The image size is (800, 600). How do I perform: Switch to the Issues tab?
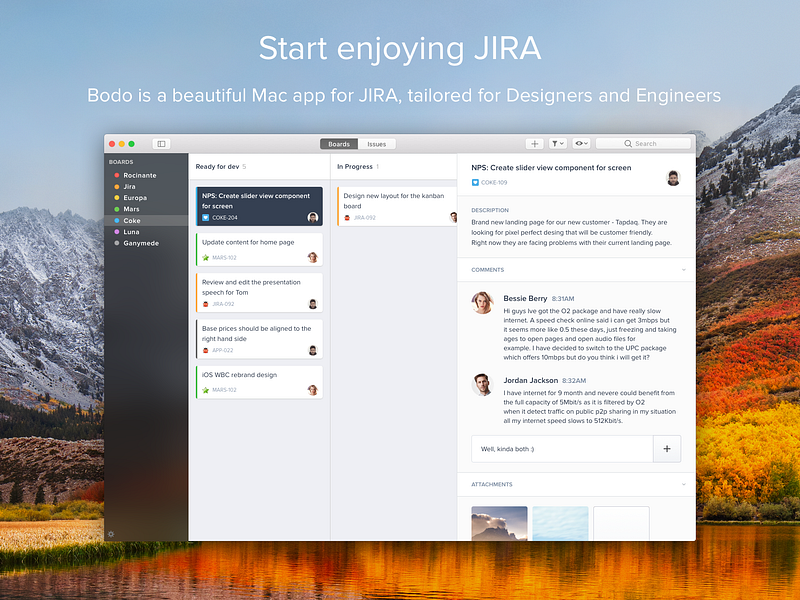[x=377, y=144]
